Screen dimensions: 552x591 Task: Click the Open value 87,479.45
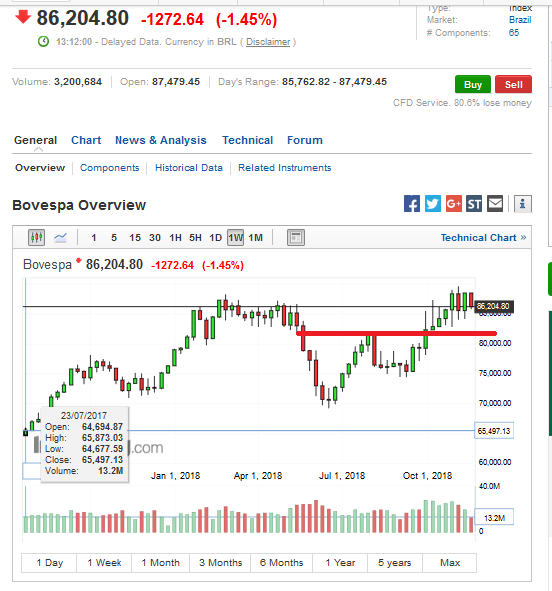pyautogui.click(x=176, y=82)
